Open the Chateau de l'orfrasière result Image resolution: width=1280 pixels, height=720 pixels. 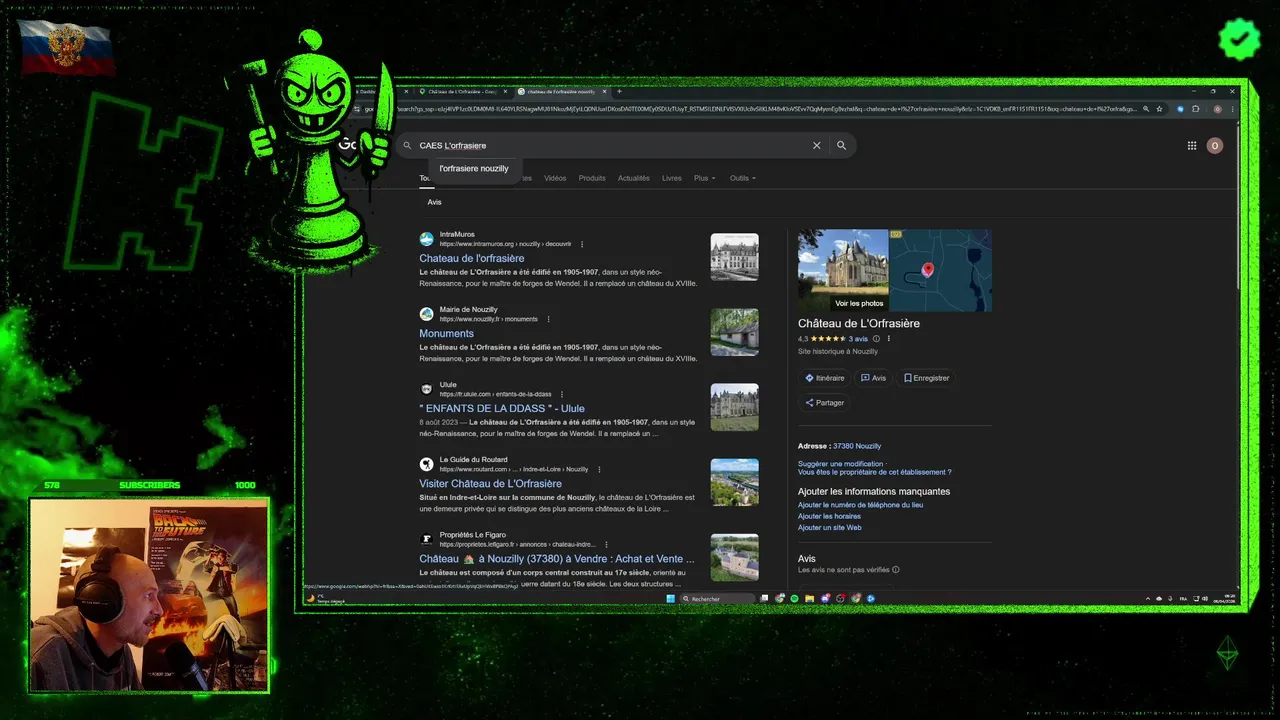pos(472,258)
